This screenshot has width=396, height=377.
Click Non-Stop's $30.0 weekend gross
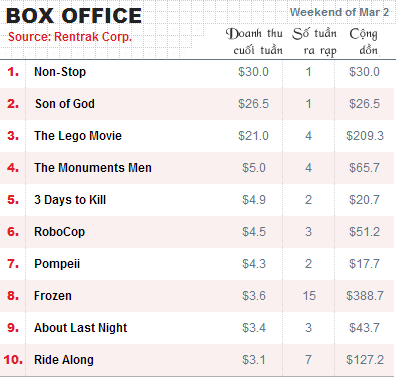pyautogui.click(x=253, y=72)
